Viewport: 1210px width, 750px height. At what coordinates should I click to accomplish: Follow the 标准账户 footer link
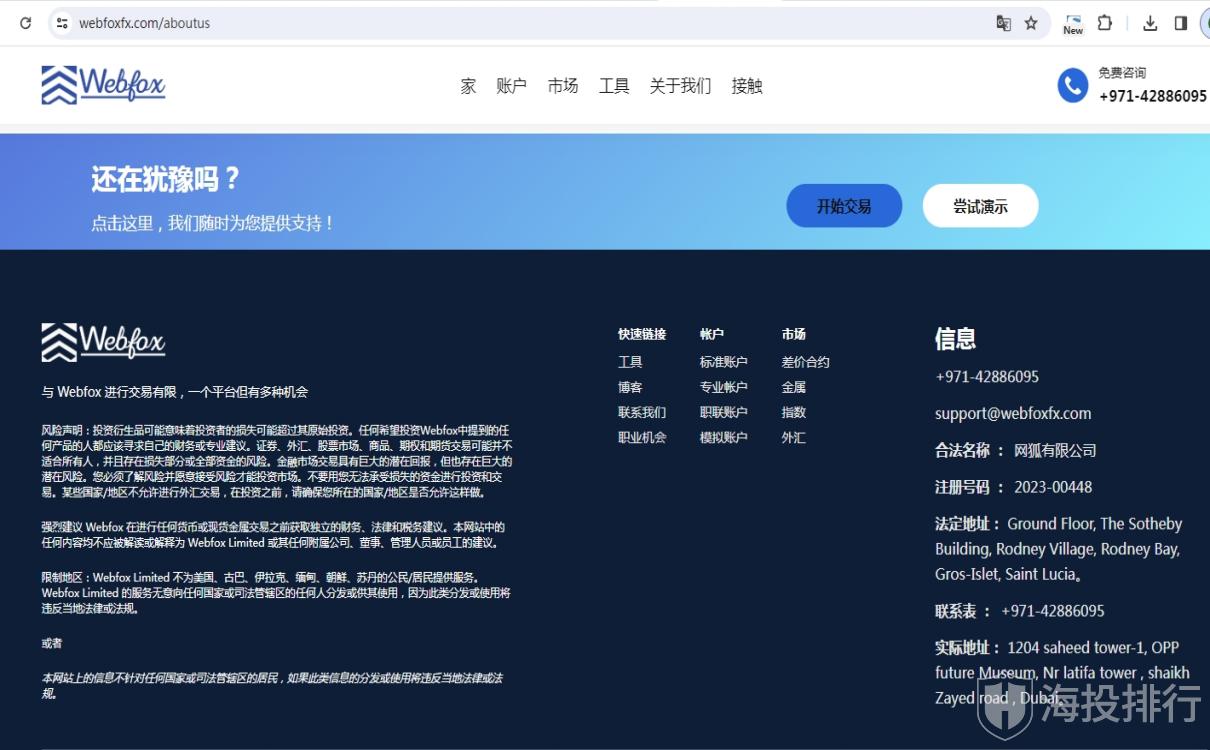723,362
